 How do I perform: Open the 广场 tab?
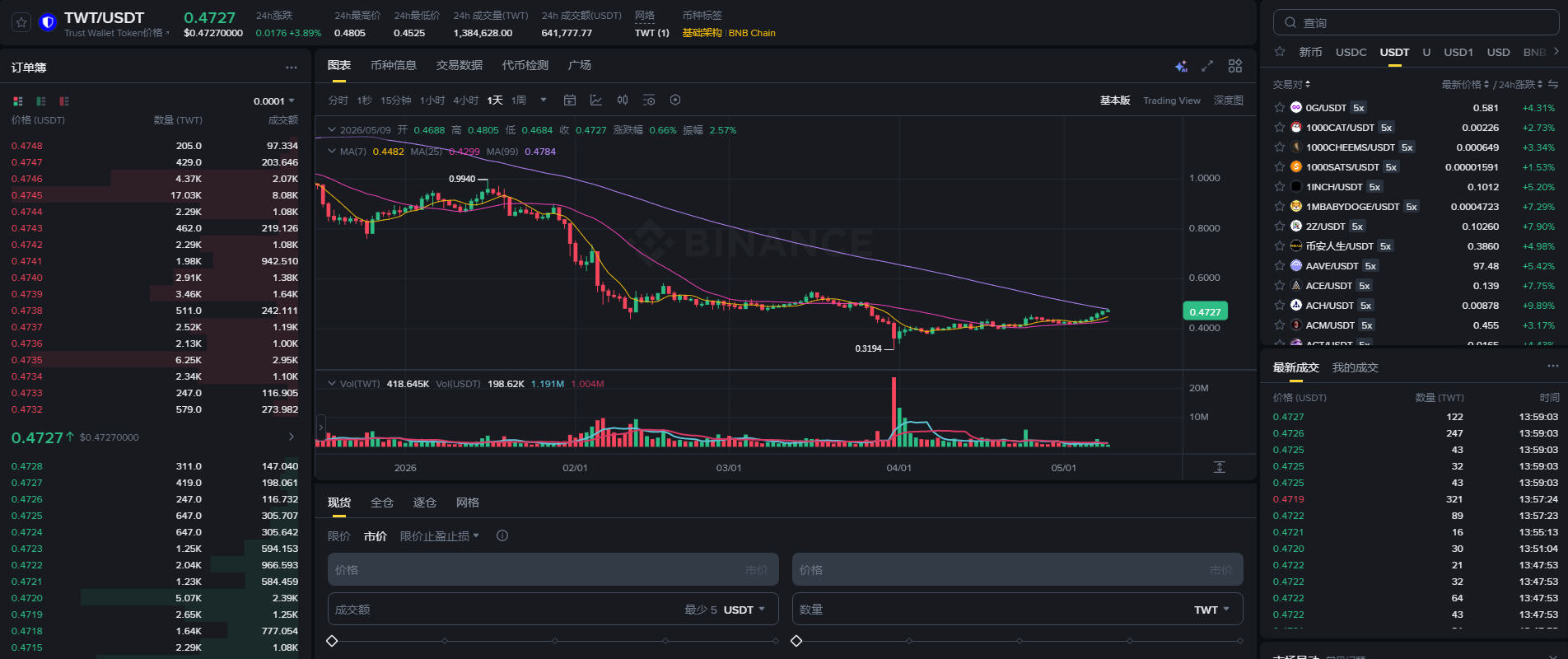580,66
